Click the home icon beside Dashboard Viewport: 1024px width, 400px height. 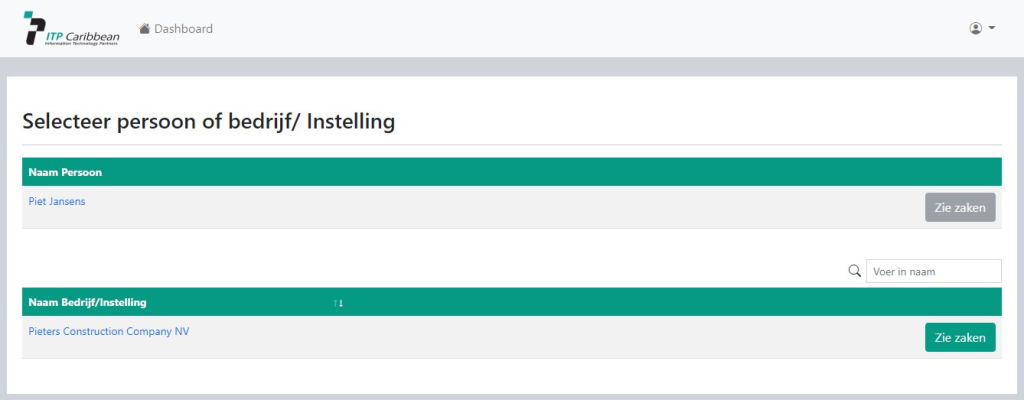coord(145,28)
